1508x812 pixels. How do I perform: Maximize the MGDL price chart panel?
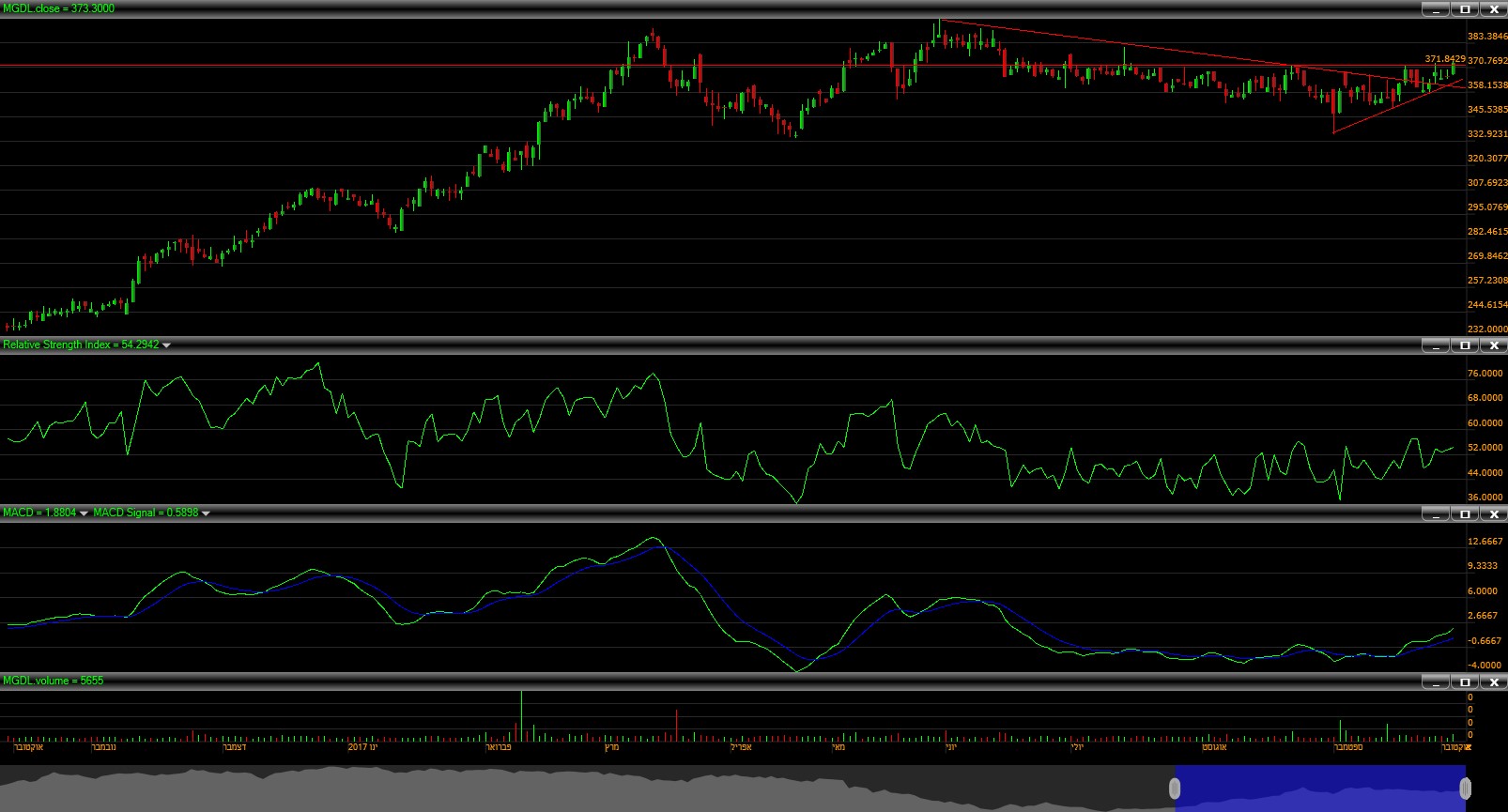click(1465, 9)
